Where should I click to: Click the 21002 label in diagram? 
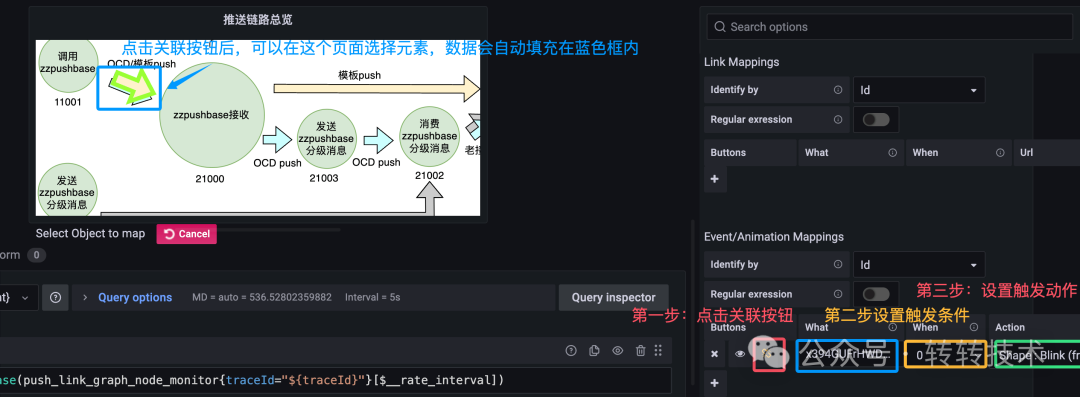click(x=429, y=176)
